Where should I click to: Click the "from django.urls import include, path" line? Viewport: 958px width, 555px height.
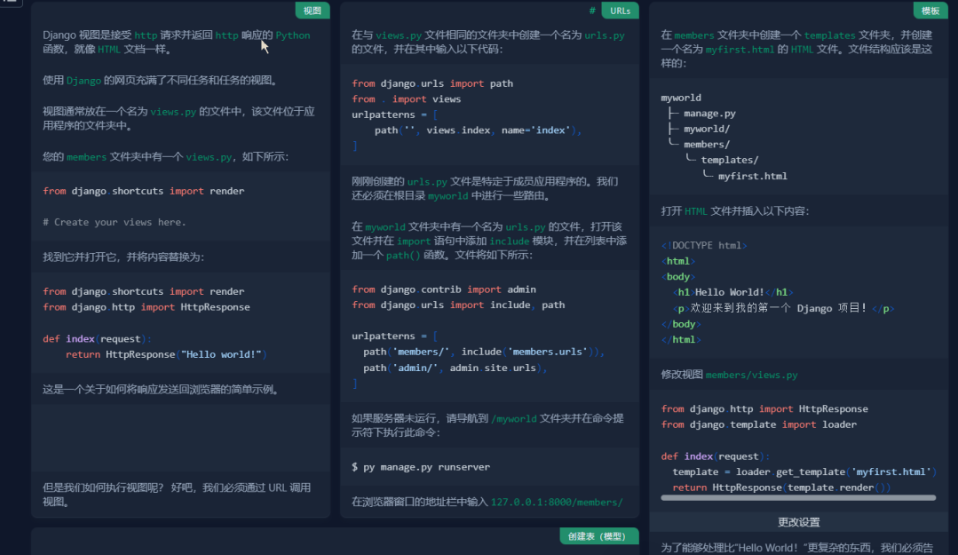[x=458, y=305]
